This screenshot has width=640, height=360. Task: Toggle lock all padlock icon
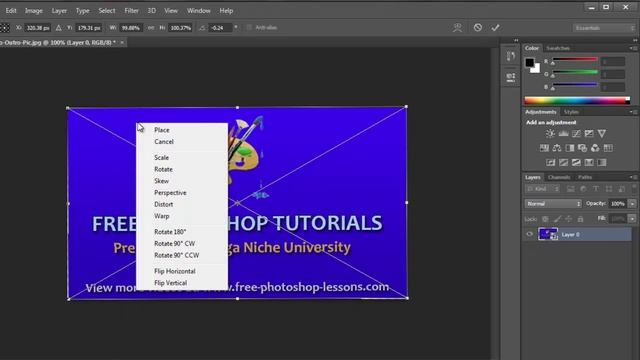[x=580, y=219]
